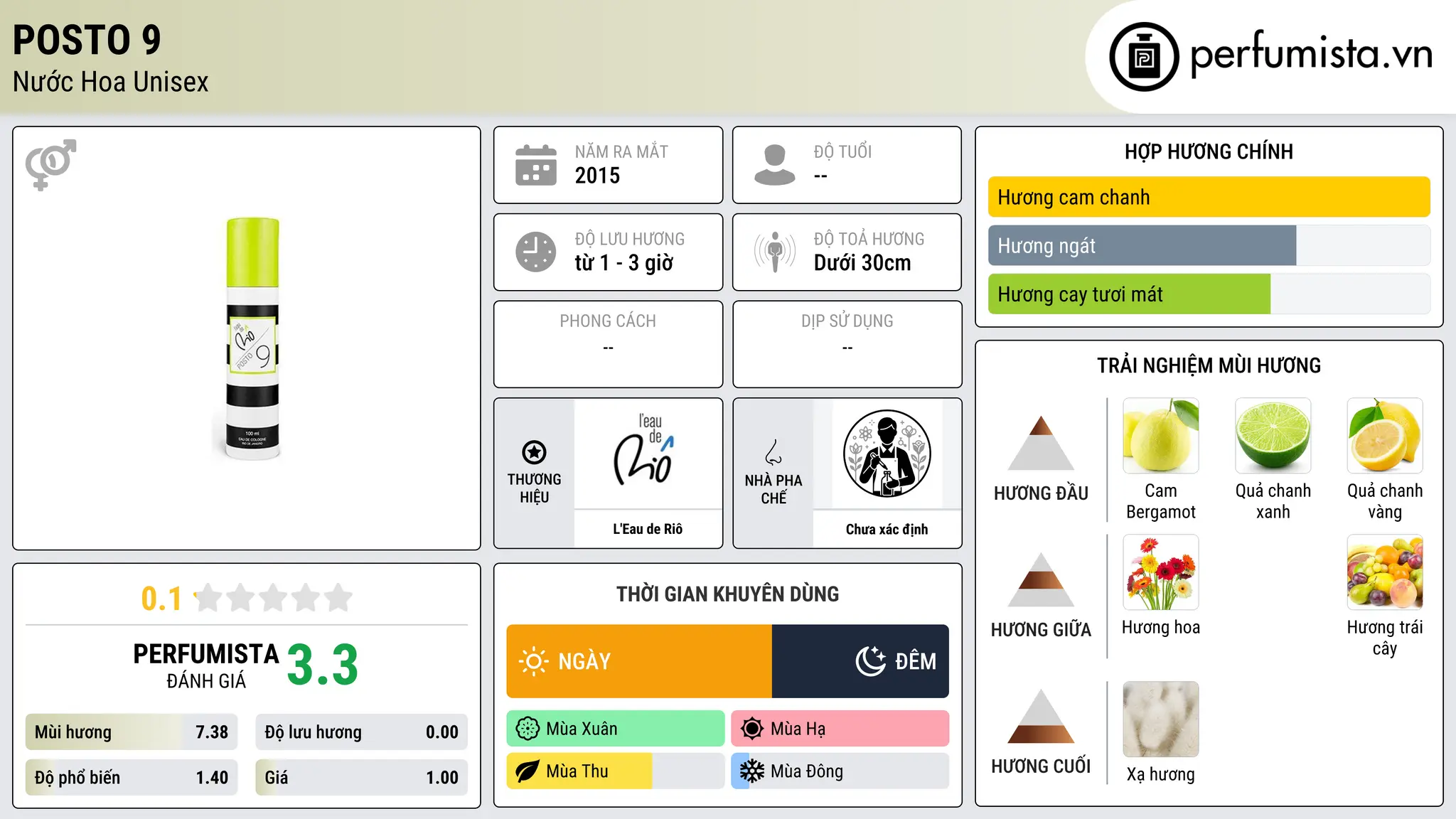Click the perfumista.vn site name

click(1312, 54)
